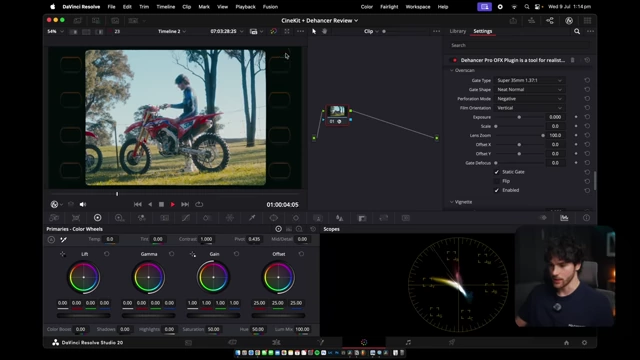Open the Color Wheels palette icon
This screenshot has width=640, height=360.
click(x=97, y=218)
